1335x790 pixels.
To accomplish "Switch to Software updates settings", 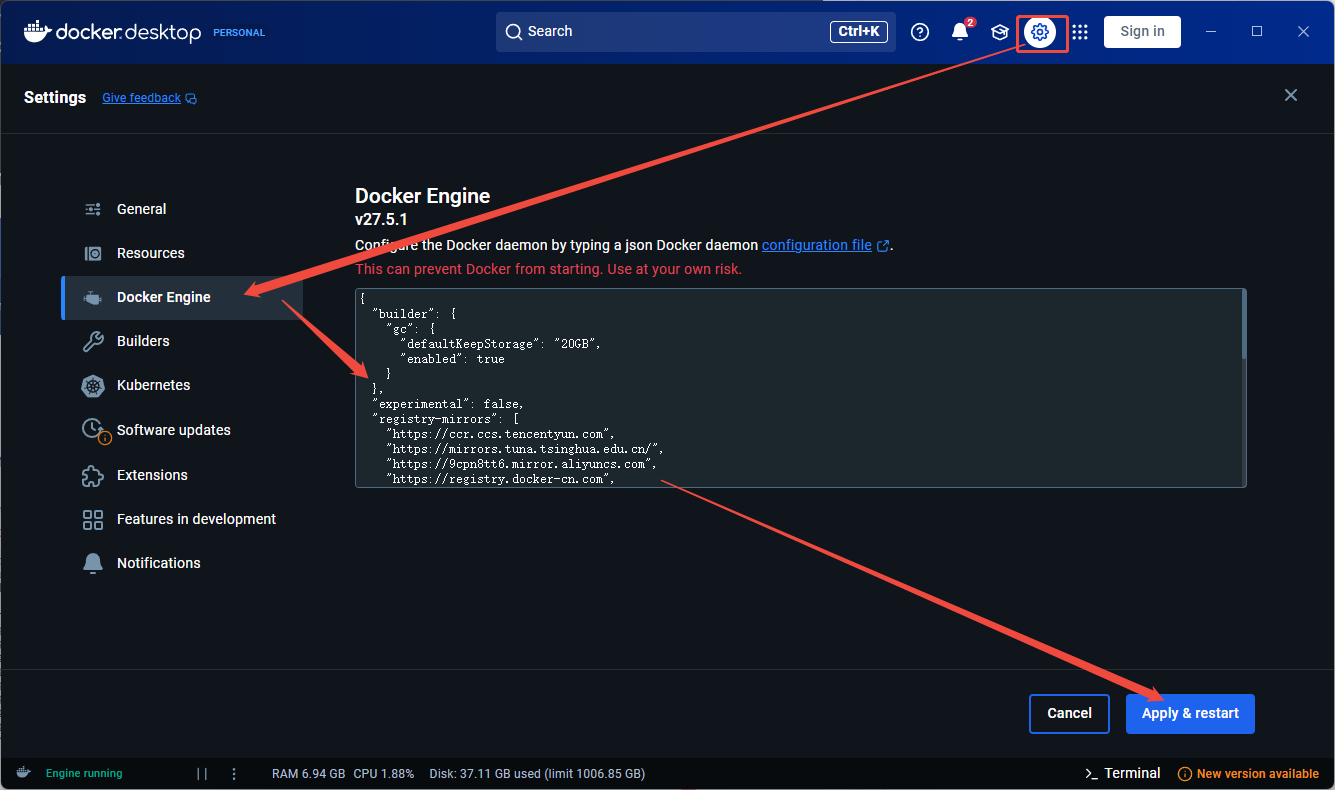I will [182, 430].
